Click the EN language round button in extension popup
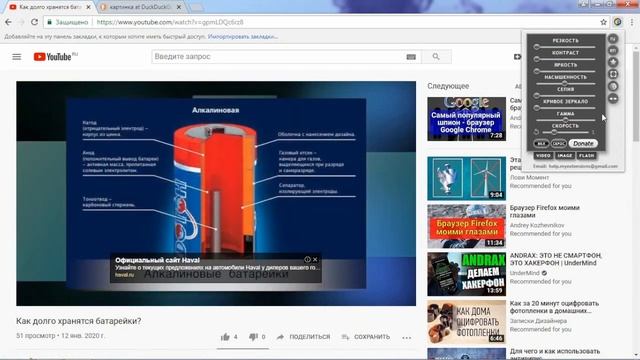Screen dimensions: 640x360 point(613,51)
